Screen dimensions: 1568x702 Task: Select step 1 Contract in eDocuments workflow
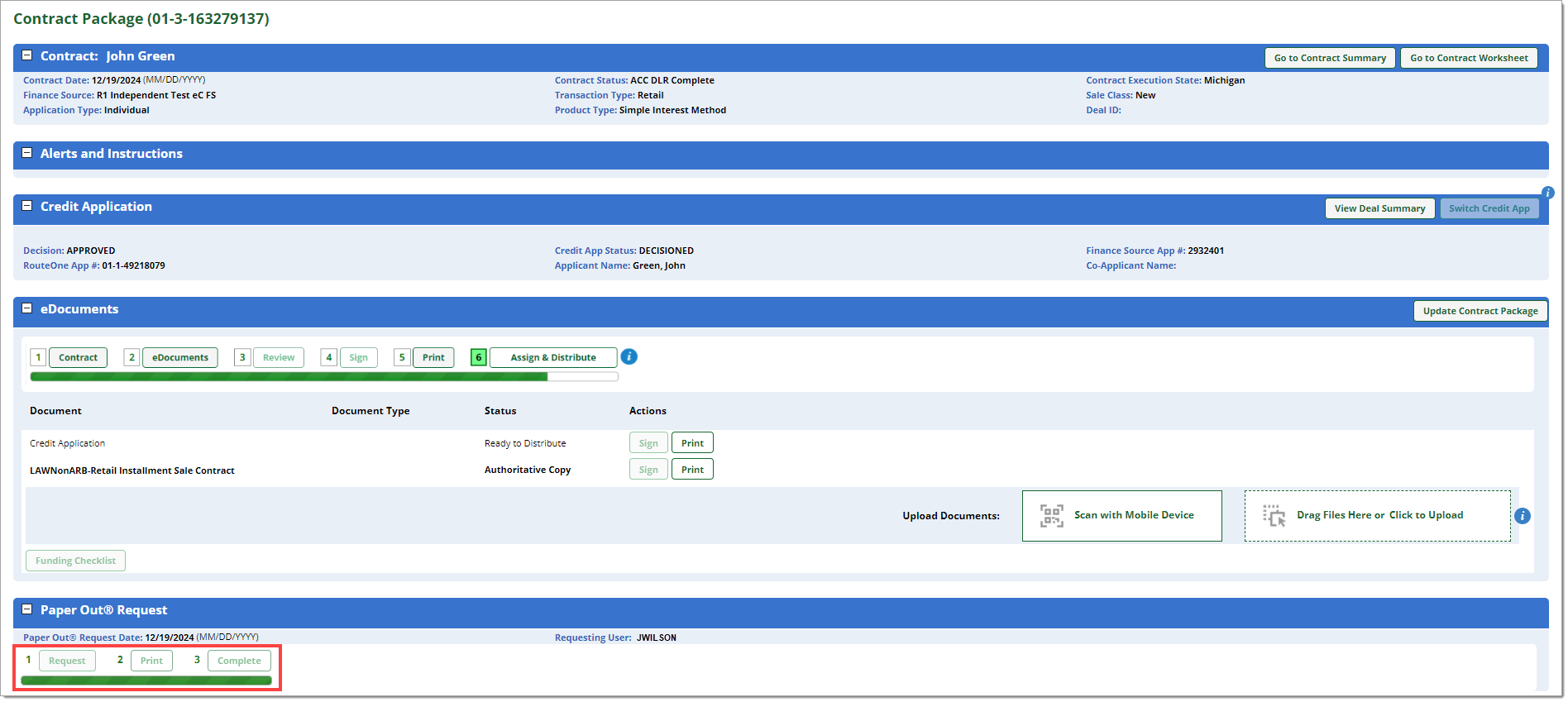tap(79, 357)
